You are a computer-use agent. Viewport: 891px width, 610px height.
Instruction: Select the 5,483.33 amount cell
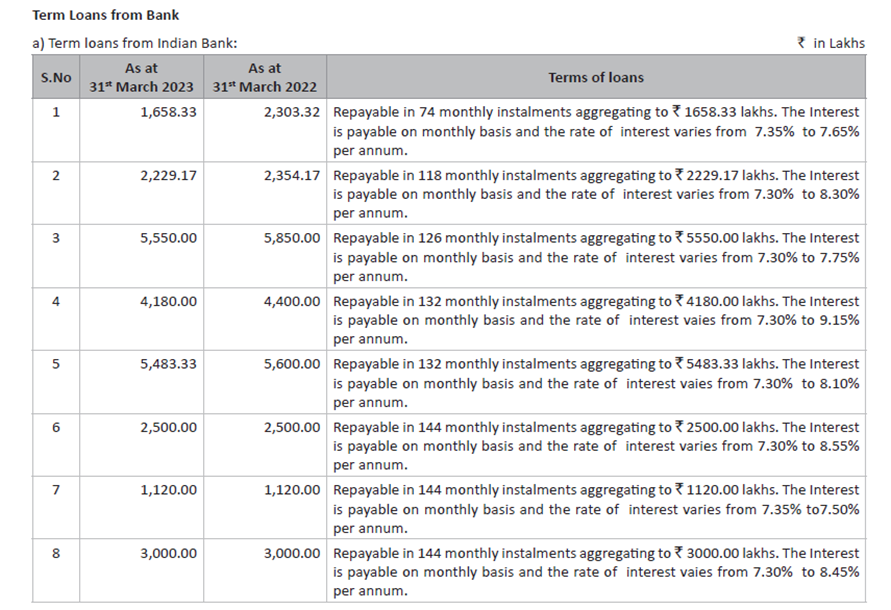click(169, 365)
